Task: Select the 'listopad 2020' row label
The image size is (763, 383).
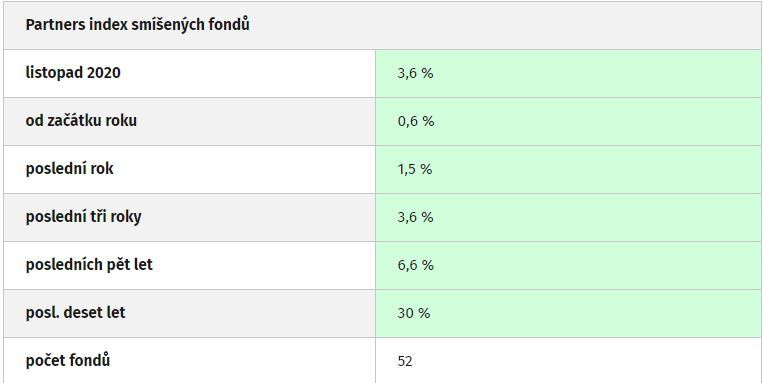Action: pyautogui.click(x=73, y=73)
